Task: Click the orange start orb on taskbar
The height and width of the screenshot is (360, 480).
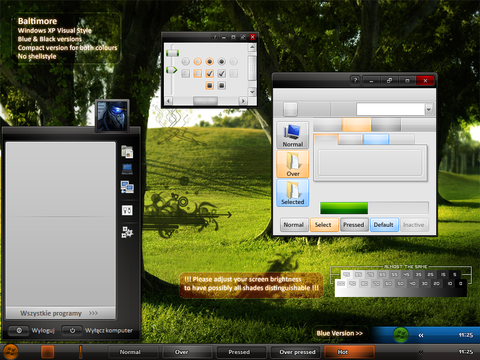Action: (x=10, y=352)
